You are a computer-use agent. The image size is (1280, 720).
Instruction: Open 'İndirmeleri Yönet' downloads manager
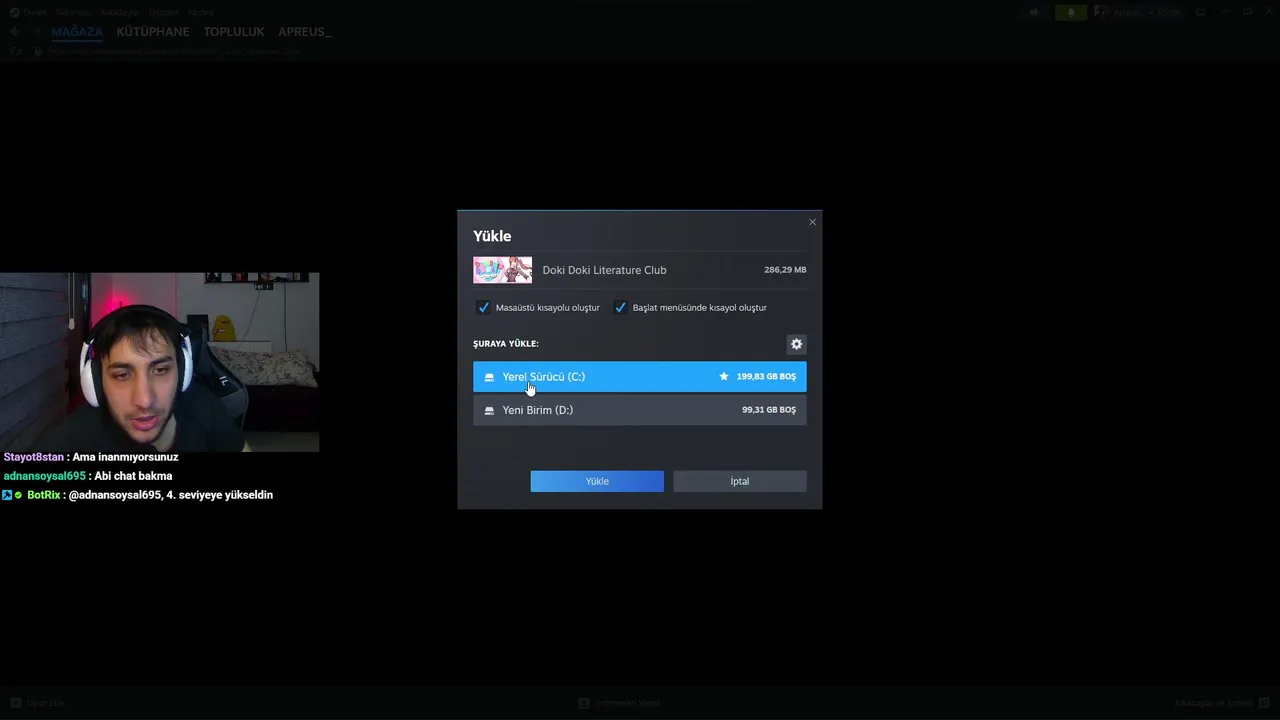click(620, 703)
